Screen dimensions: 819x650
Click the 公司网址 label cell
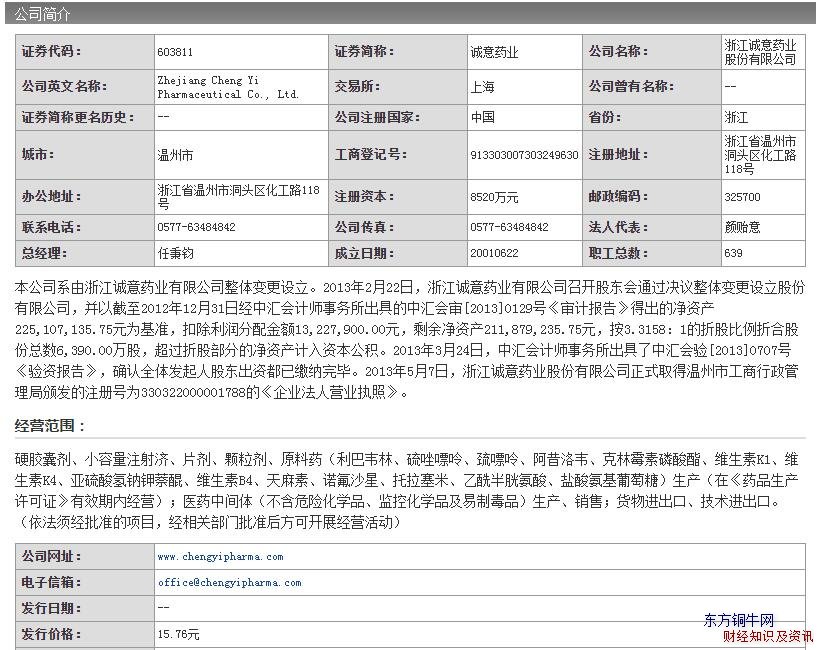pos(85,556)
